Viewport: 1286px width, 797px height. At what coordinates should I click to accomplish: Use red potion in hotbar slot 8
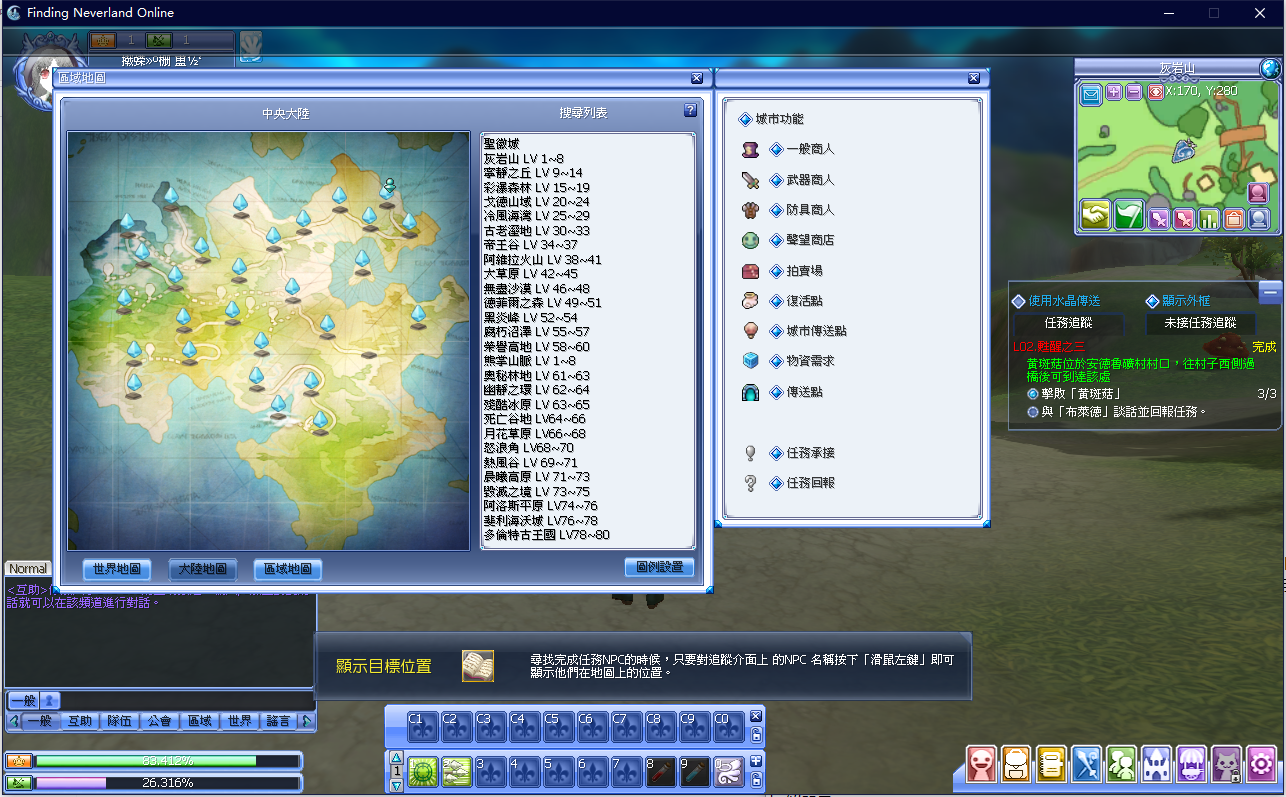[x=660, y=772]
